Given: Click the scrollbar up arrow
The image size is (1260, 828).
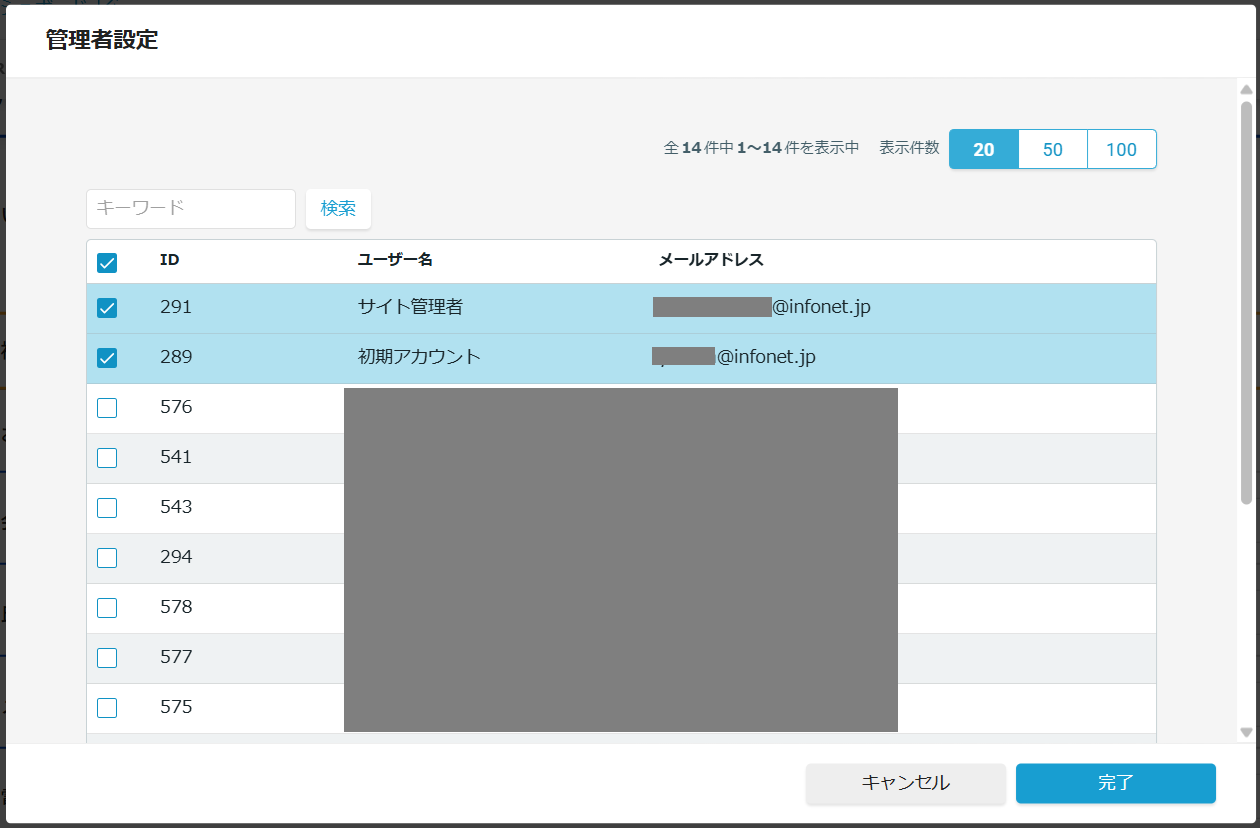Looking at the screenshot, I should tap(1246, 91).
